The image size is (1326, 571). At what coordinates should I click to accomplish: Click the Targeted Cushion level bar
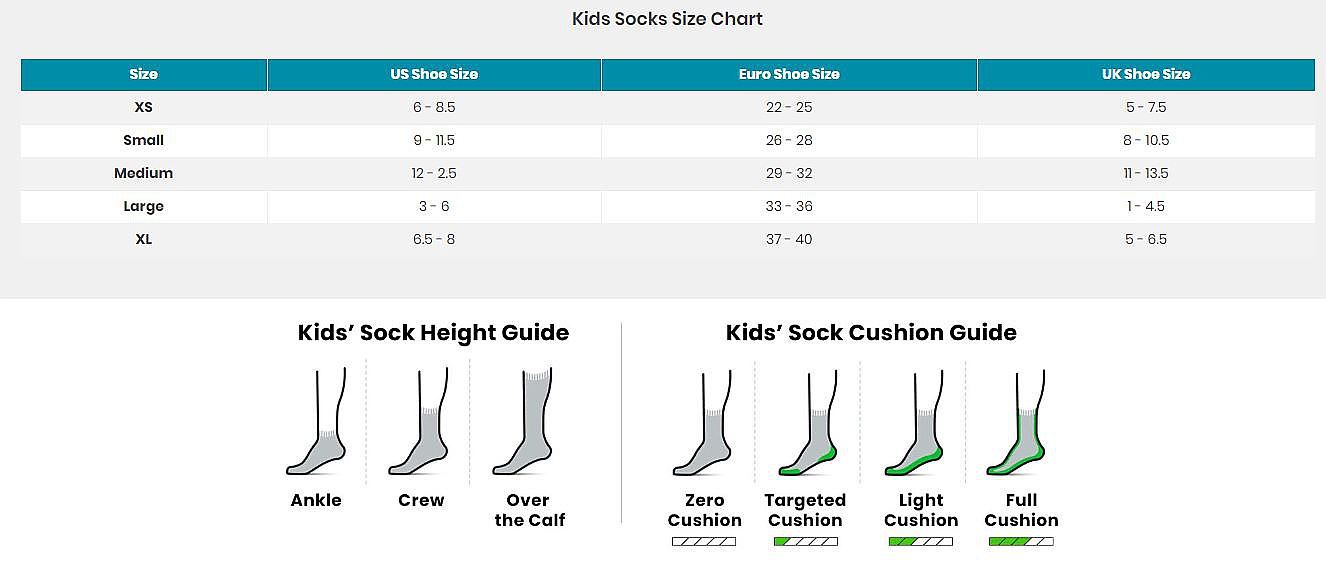pyautogui.click(x=805, y=542)
